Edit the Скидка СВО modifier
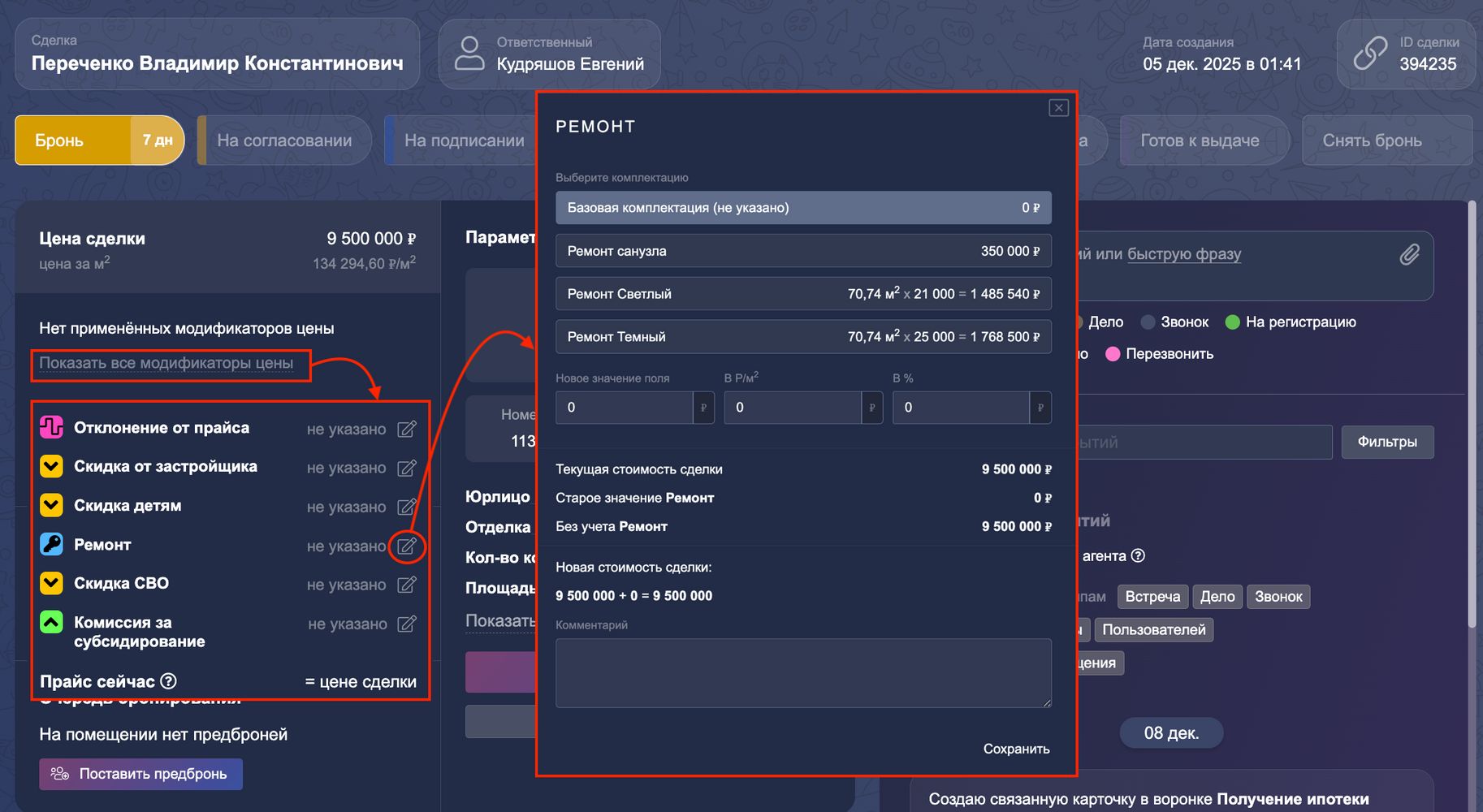The width and height of the screenshot is (1483, 812). click(407, 585)
